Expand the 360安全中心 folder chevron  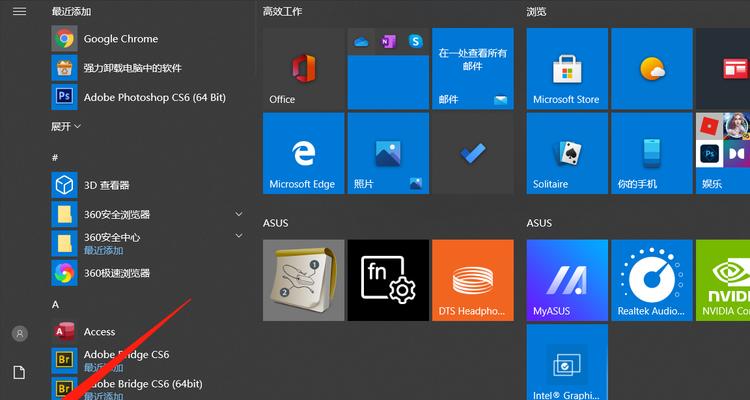[x=239, y=235]
